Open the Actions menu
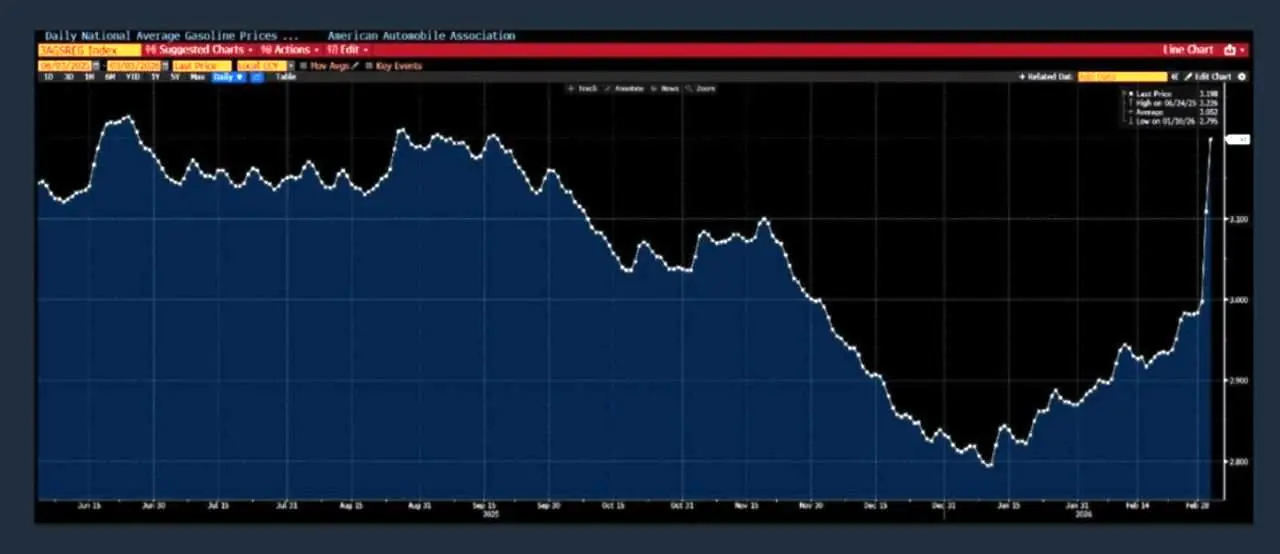The image size is (1280, 554). (x=290, y=50)
